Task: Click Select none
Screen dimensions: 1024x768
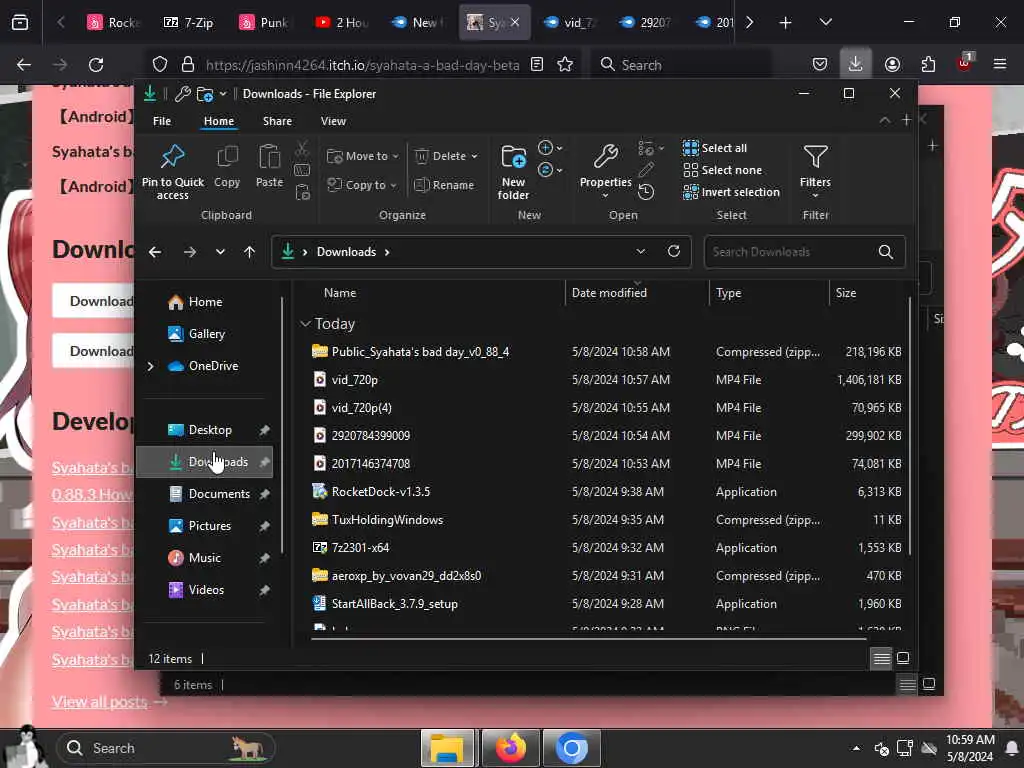Action: 722,170
